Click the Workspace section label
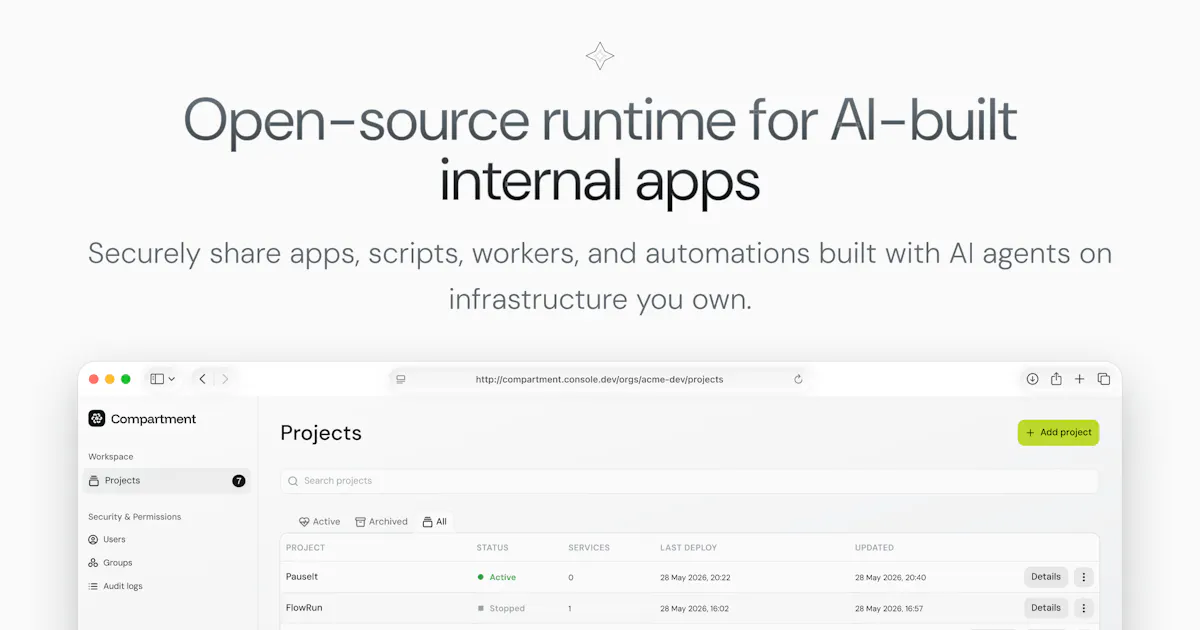Screen dimensions: 1200x630 pyautogui.click(x=110, y=457)
